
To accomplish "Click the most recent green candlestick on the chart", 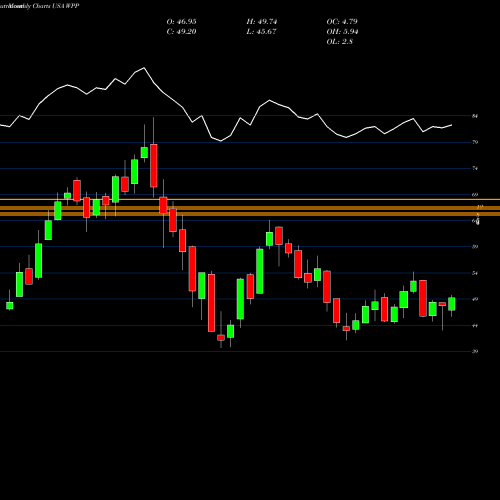I will click(452, 304).
